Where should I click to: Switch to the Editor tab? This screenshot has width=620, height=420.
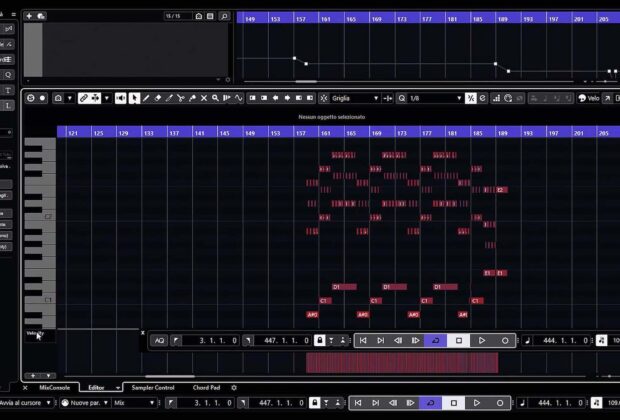[96, 388]
